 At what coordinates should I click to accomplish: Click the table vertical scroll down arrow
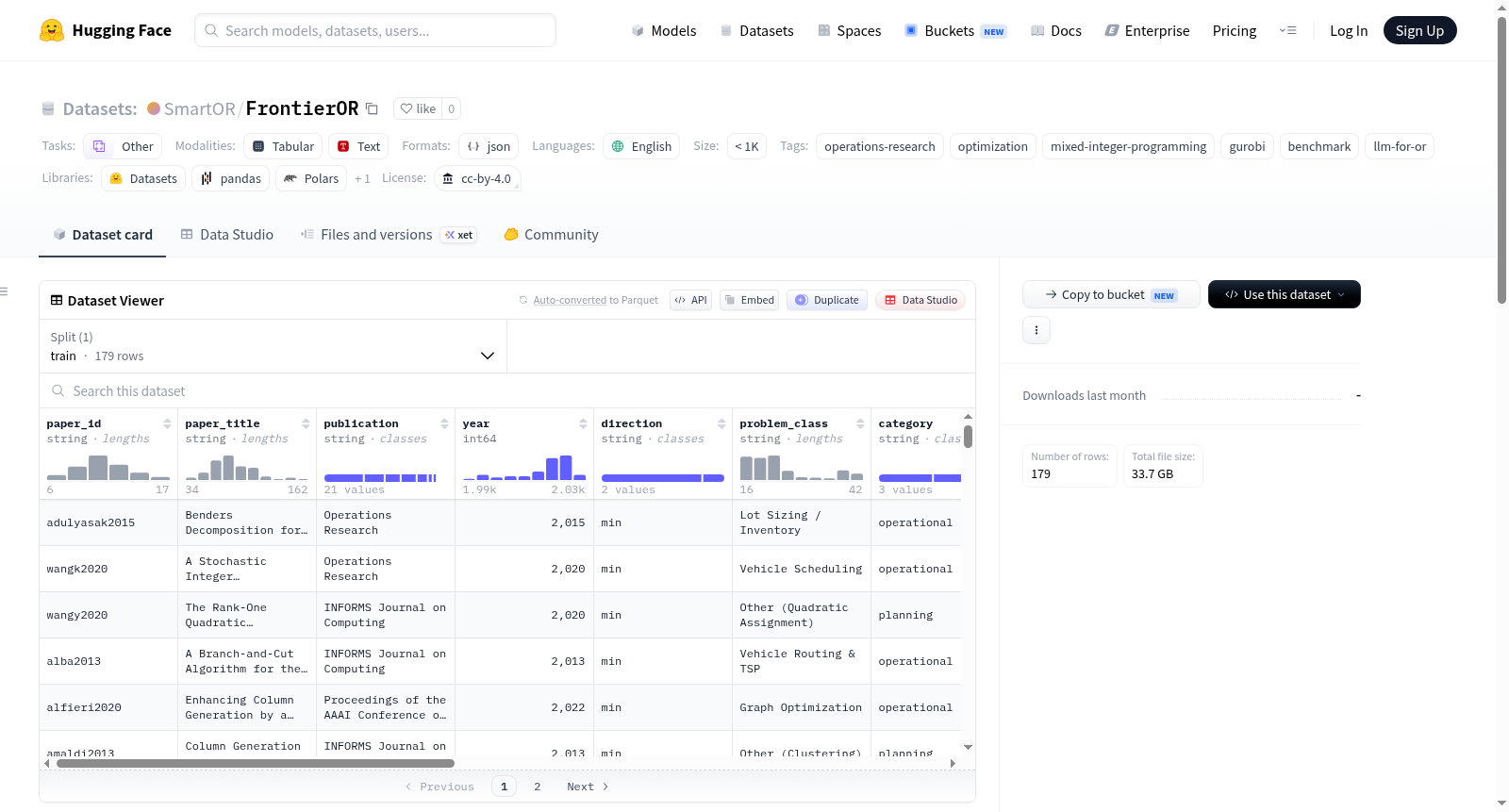coord(968,747)
